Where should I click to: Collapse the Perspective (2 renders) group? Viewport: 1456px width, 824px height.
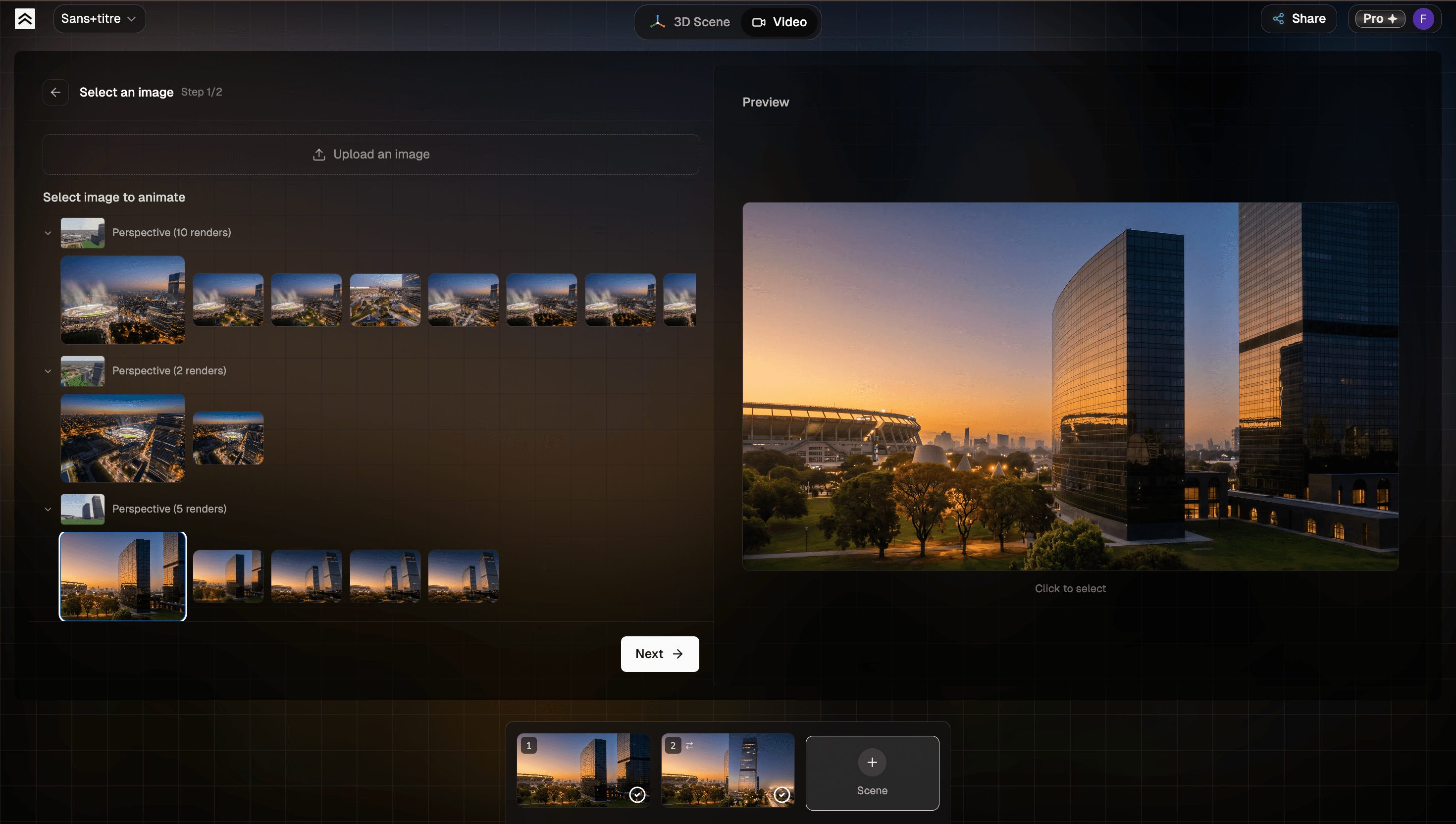click(x=48, y=371)
